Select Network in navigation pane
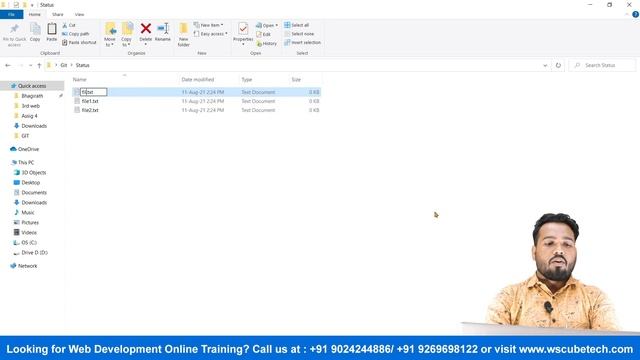Image resolution: width=640 pixels, height=360 pixels. pos(27,266)
